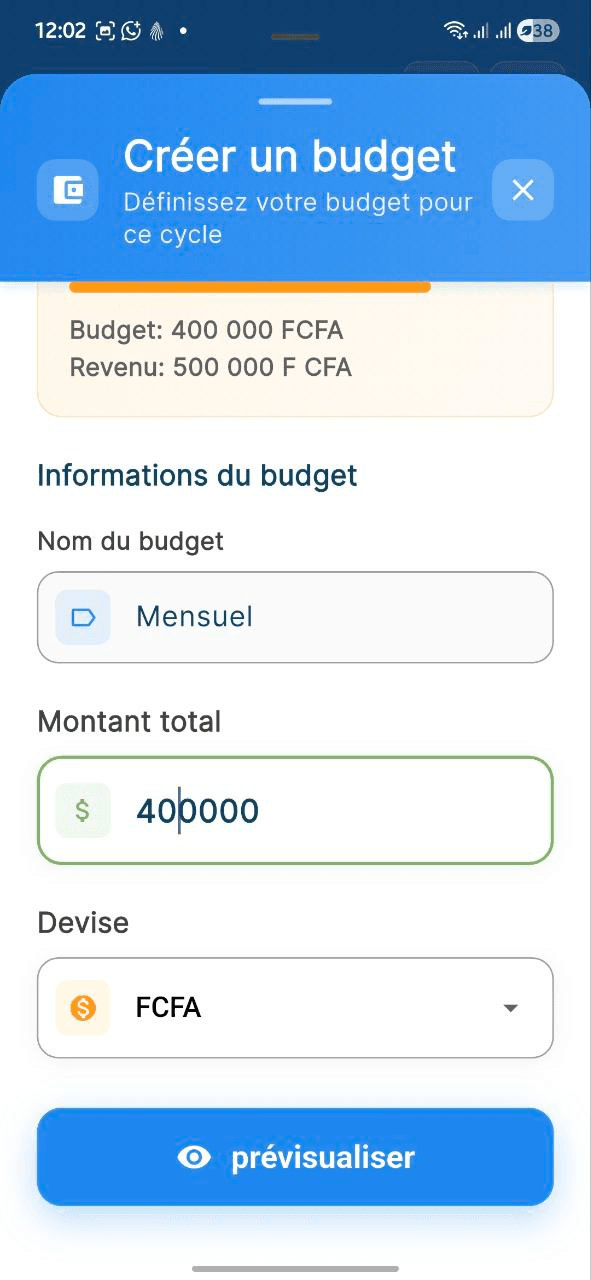The height and width of the screenshot is (1280, 591).
Task: Tap the tag icon in the budget name field
Action: coord(81,617)
